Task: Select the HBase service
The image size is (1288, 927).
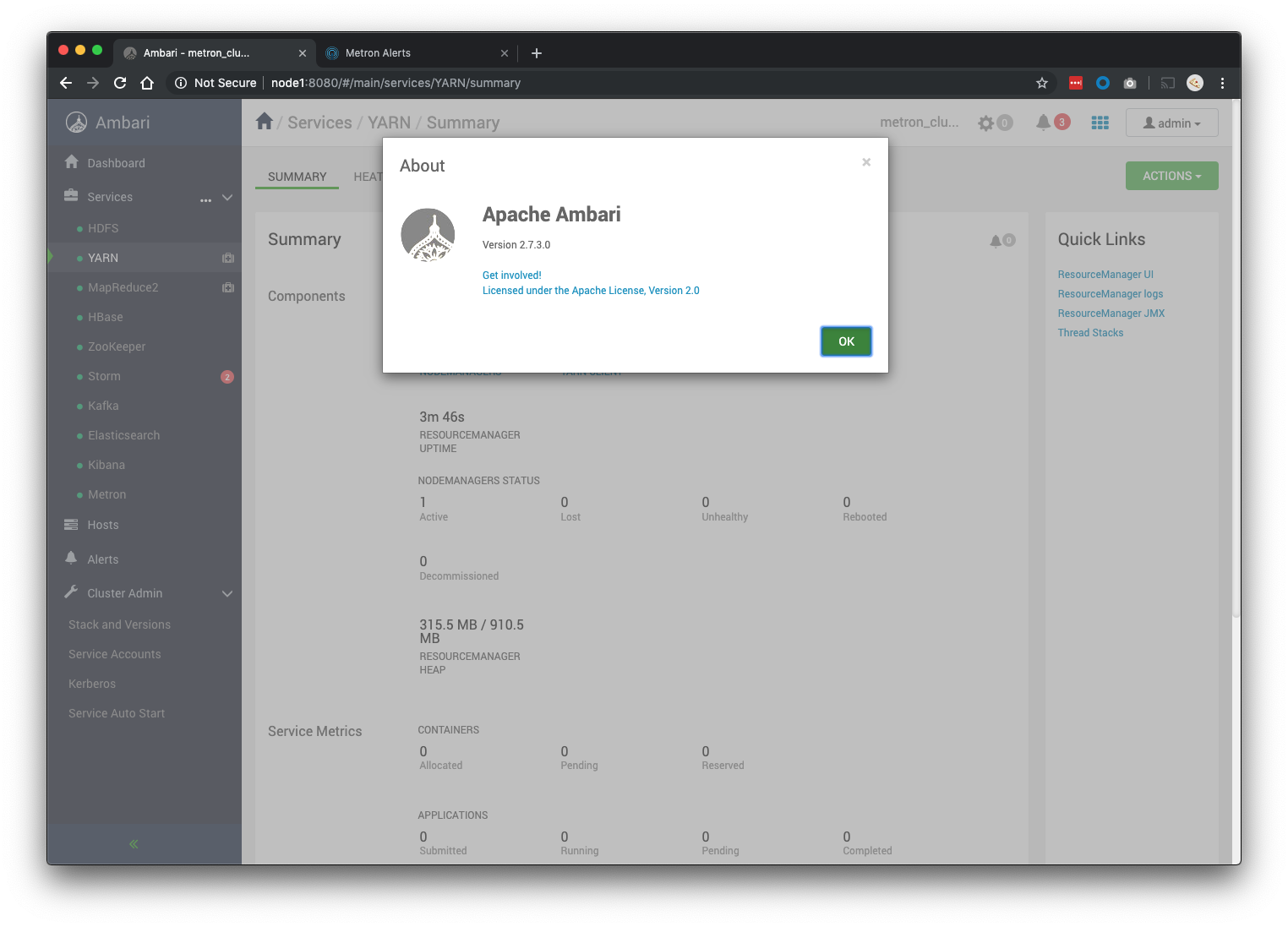Action: point(106,317)
